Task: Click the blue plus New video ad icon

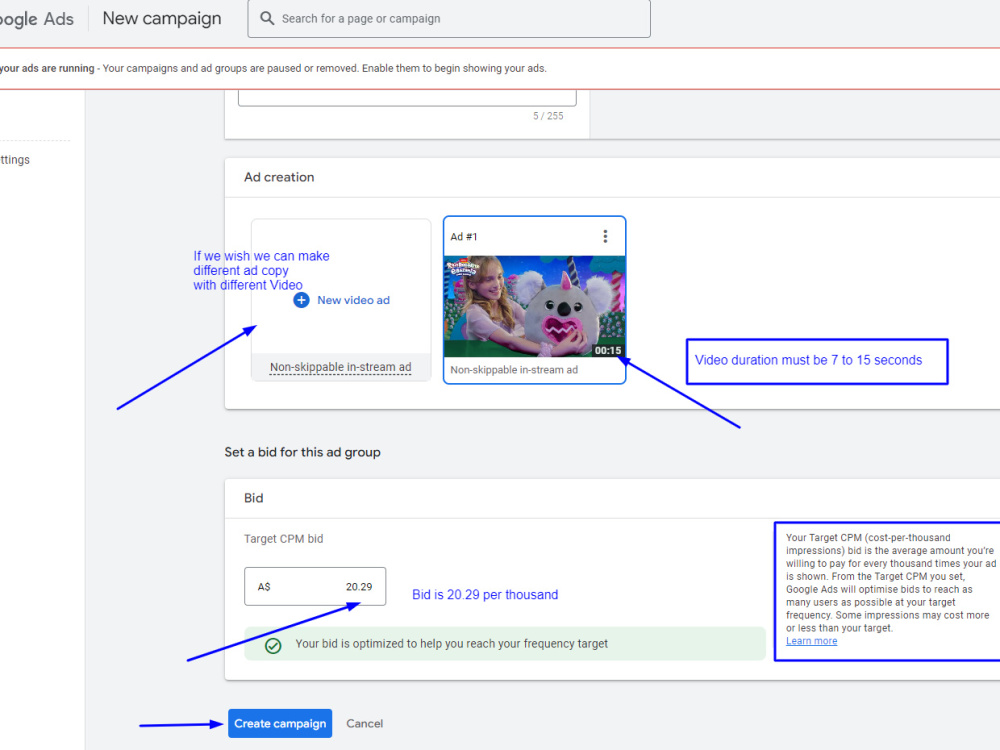Action: point(301,300)
